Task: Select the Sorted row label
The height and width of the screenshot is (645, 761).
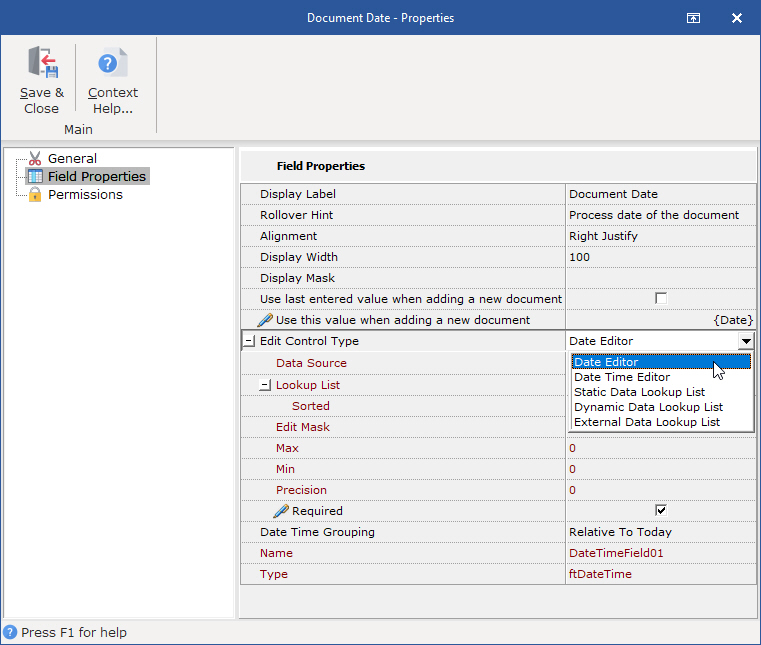Action: pyautogui.click(x=311, y=406)
